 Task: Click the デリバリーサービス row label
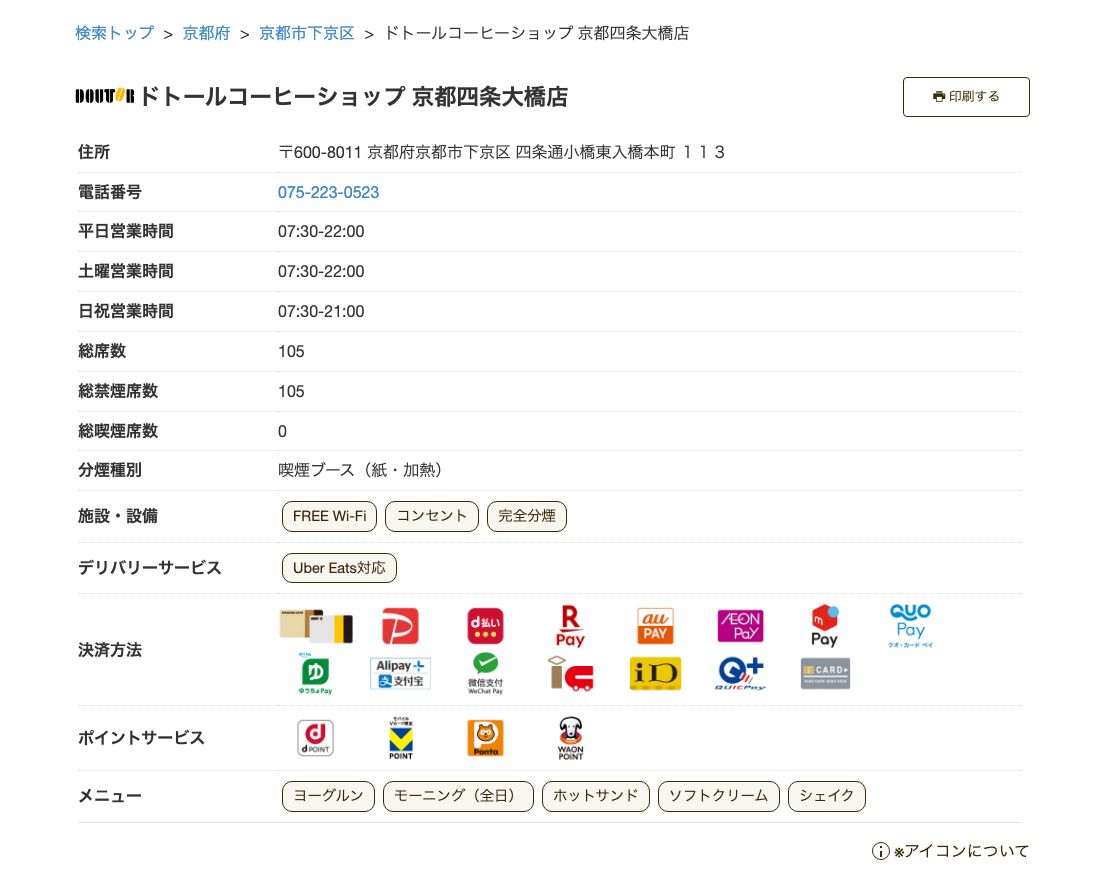coord(149,568)
